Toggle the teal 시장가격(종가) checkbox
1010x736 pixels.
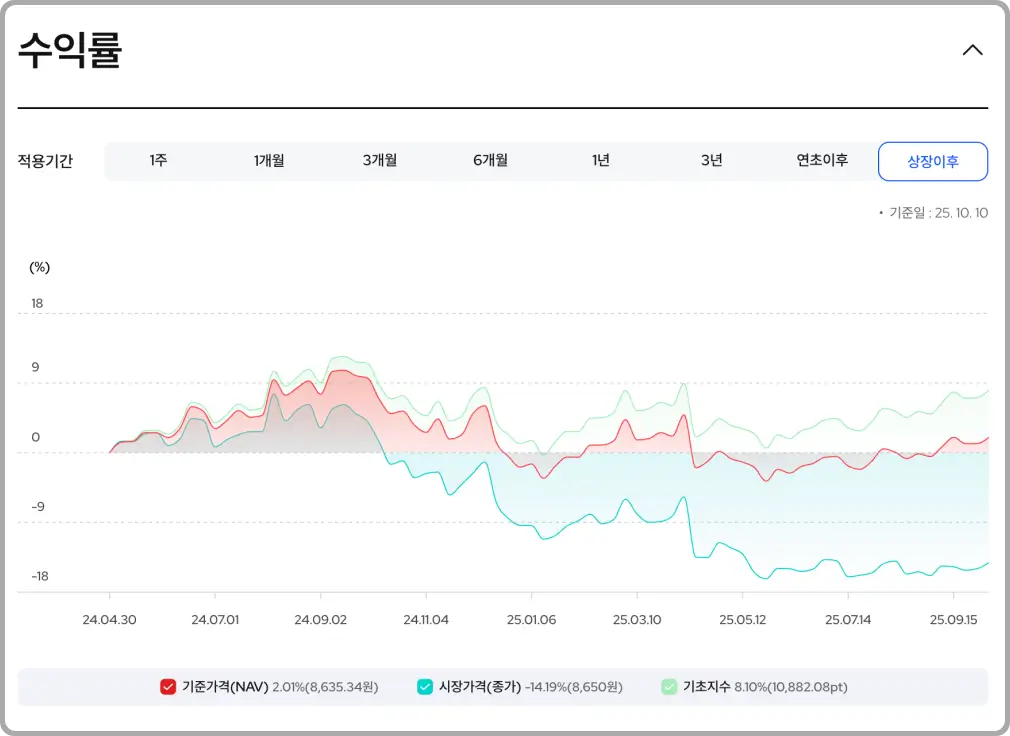point(425,687)
